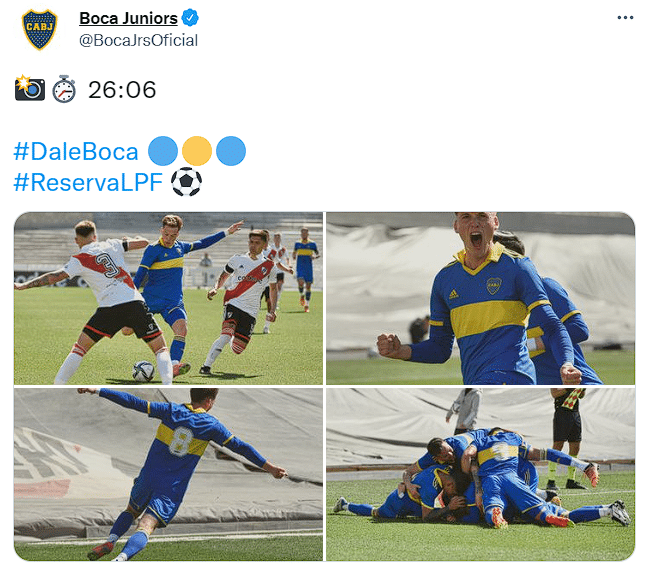Click the 26:06 time text
This screenshot has height=565, width=645.
click(x=122, y=90)
